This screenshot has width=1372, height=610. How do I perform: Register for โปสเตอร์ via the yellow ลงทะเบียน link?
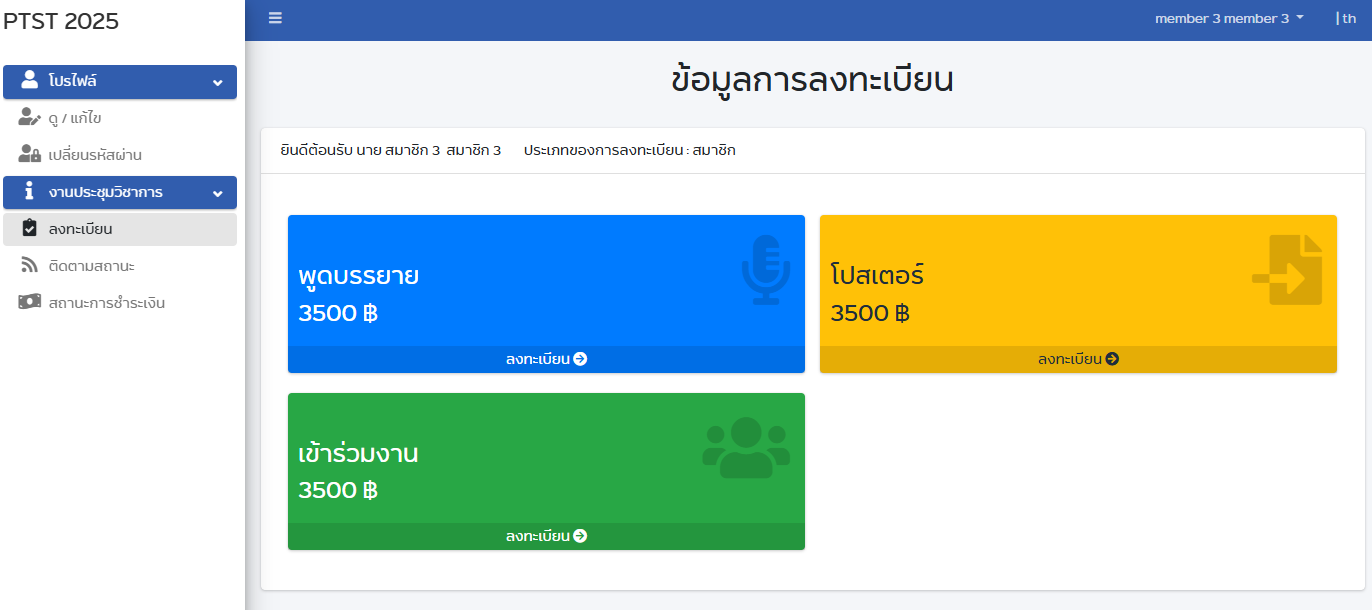tap(1078, 359)
